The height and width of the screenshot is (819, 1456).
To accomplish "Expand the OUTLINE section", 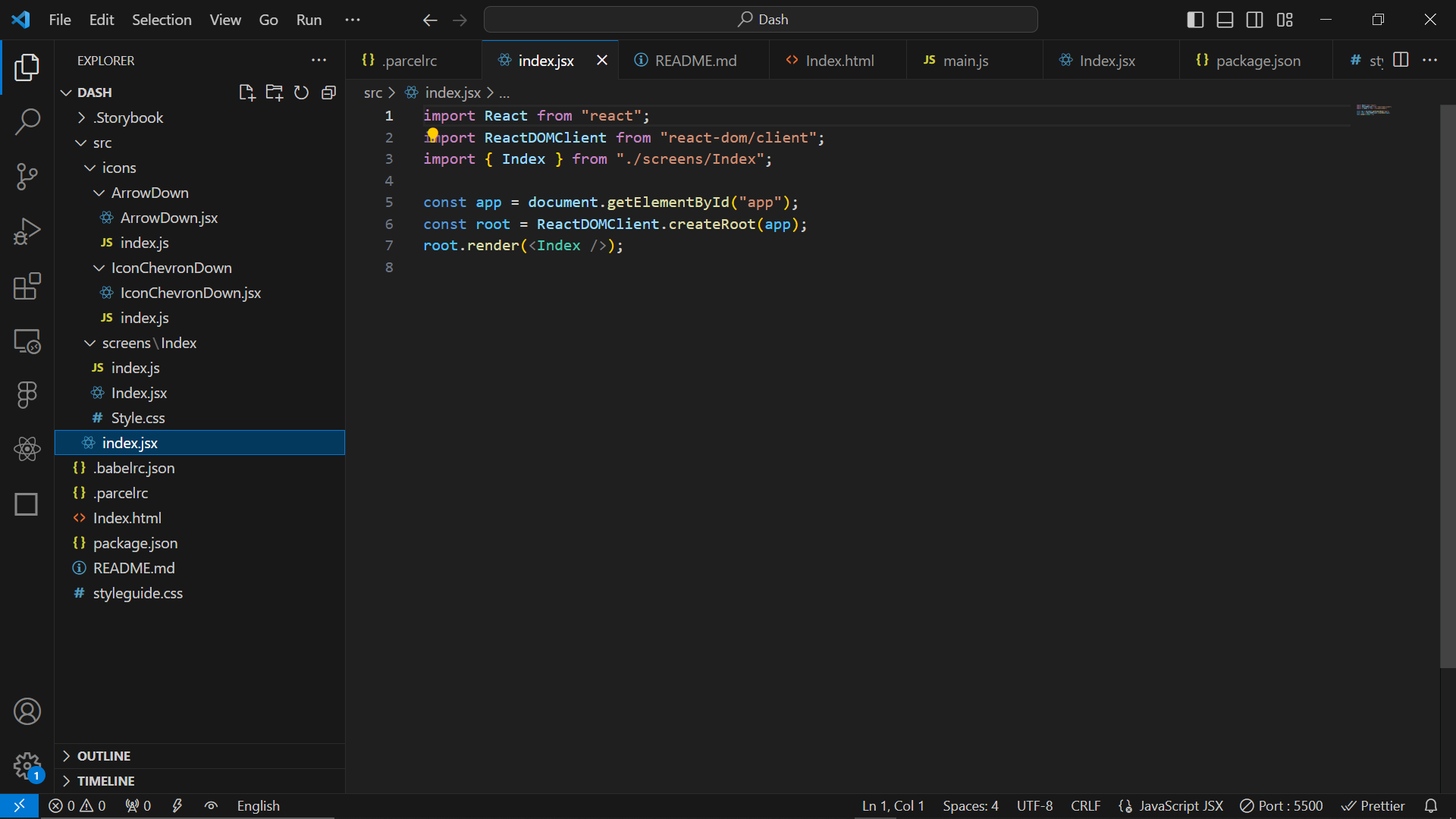I will tap(104, 756).
